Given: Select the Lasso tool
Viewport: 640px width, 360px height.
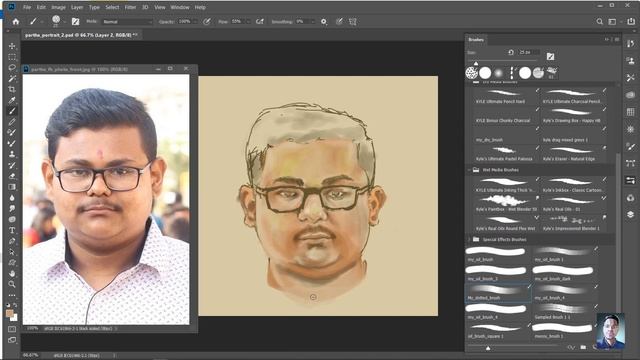Looking at the screenshot, I should click(12, 67).
